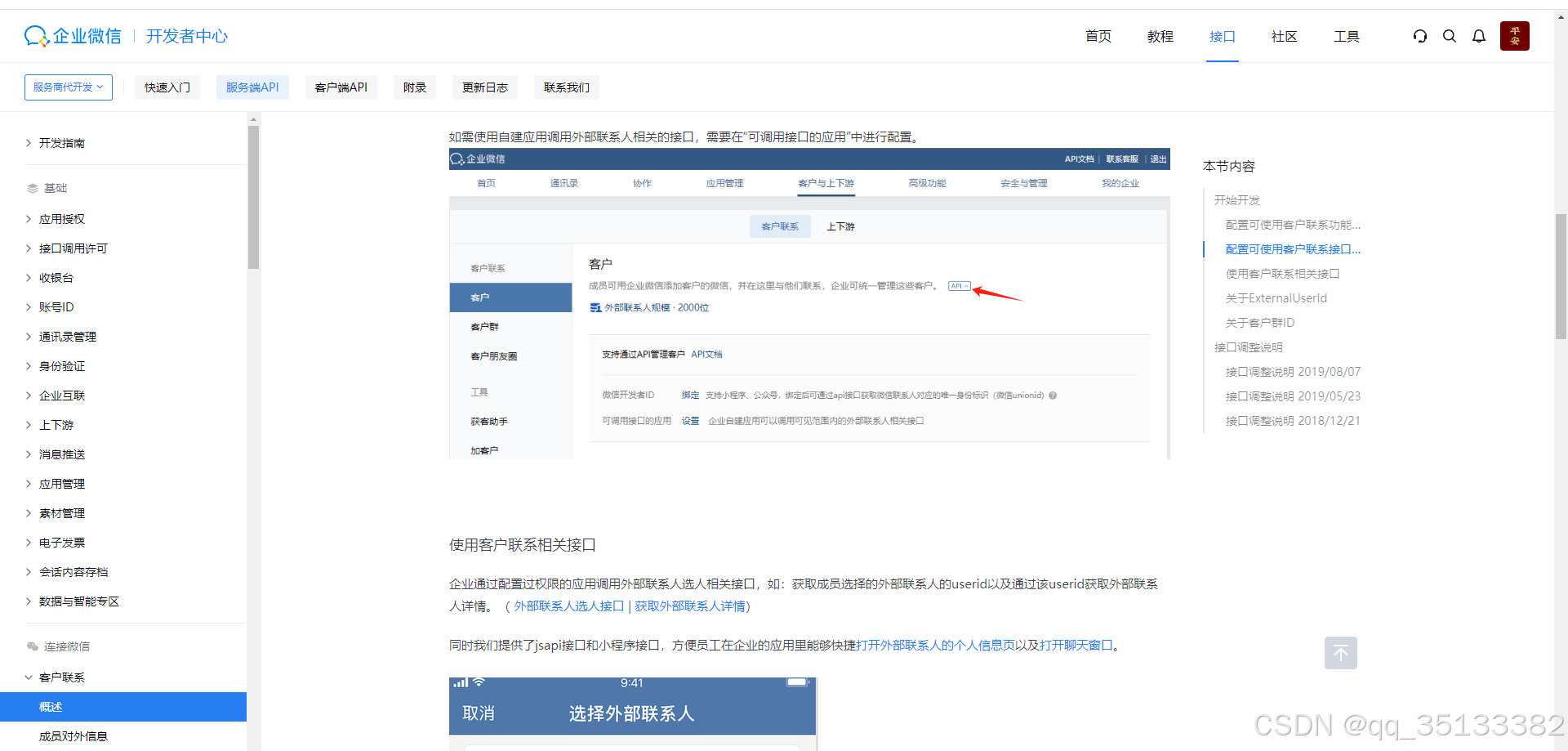This screenshot has width=1568, height=751.
Task: Open the search magnifier icon
Action: [1450, 36]
